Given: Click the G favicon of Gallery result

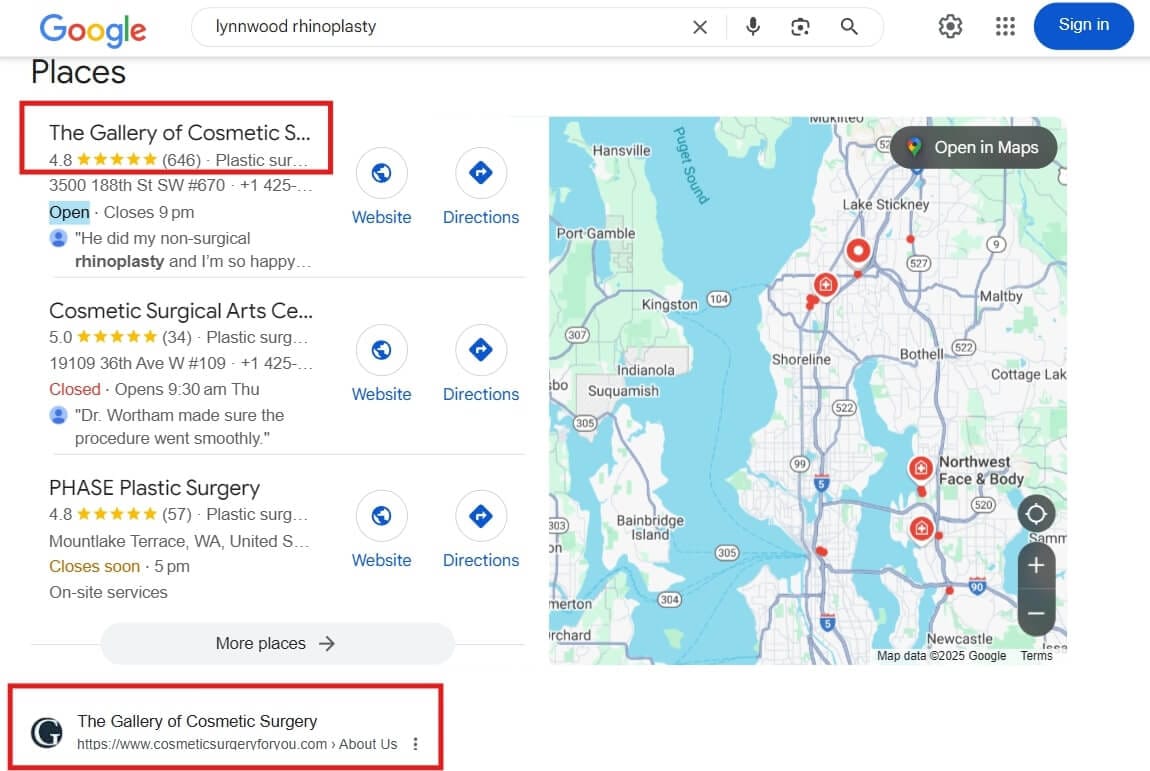Looking at the screenshot, I should click(x=46, y=733).
